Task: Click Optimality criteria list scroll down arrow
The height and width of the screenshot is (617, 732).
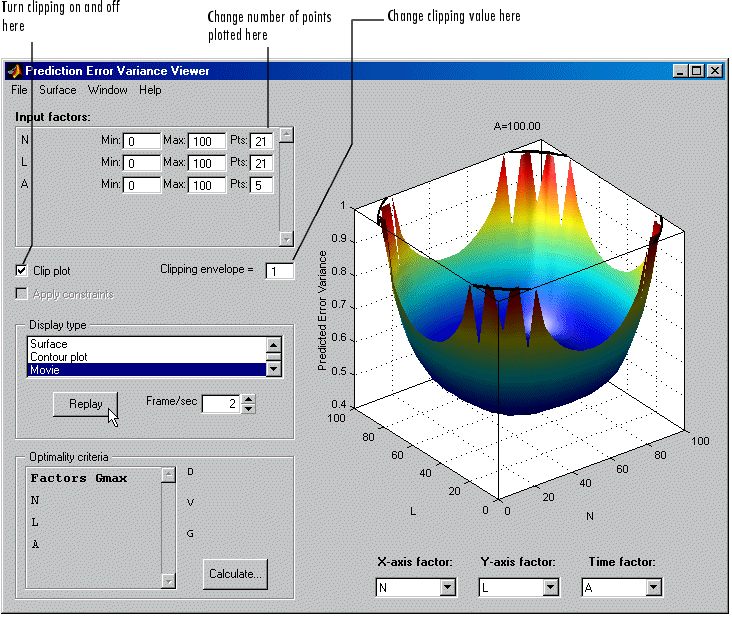Action: coord(168,581)
